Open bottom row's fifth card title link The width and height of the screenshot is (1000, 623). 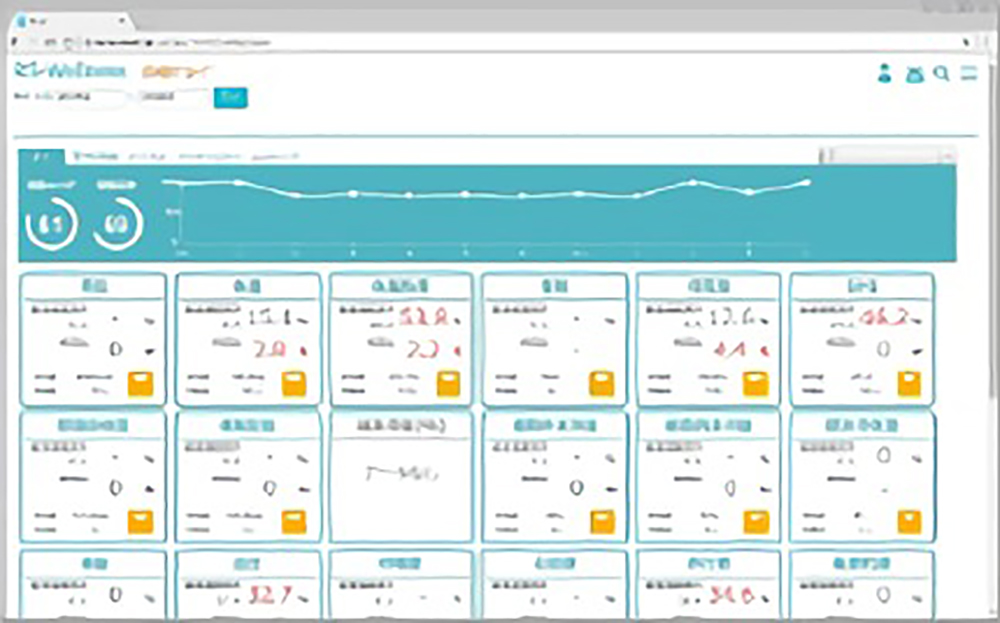click(709, 564)
